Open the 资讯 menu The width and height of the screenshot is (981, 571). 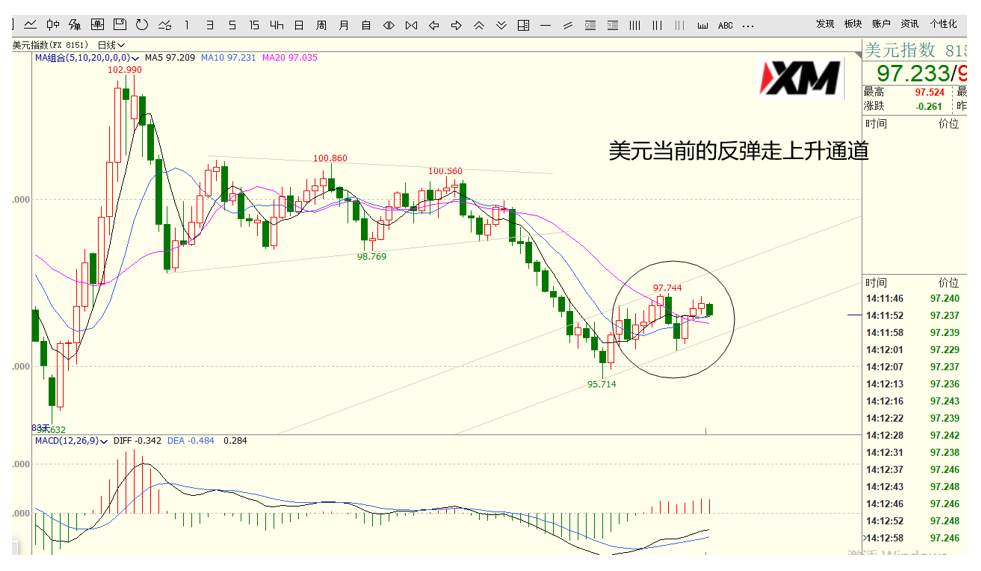click(909, 24)
